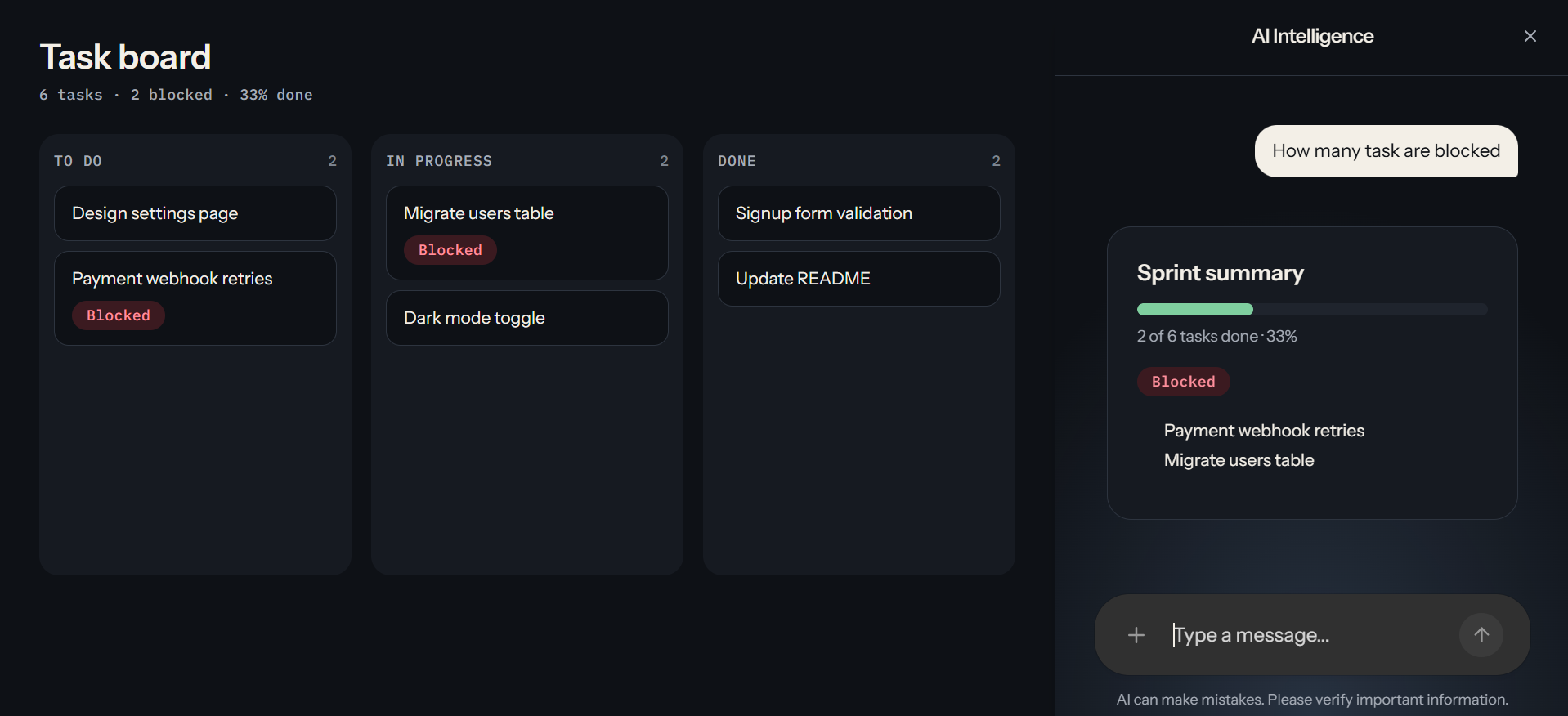Image resolution: width=1568 pixels, height=716 pixels.
Task: Click the DONE column count 2
Action: pos(997,161)
